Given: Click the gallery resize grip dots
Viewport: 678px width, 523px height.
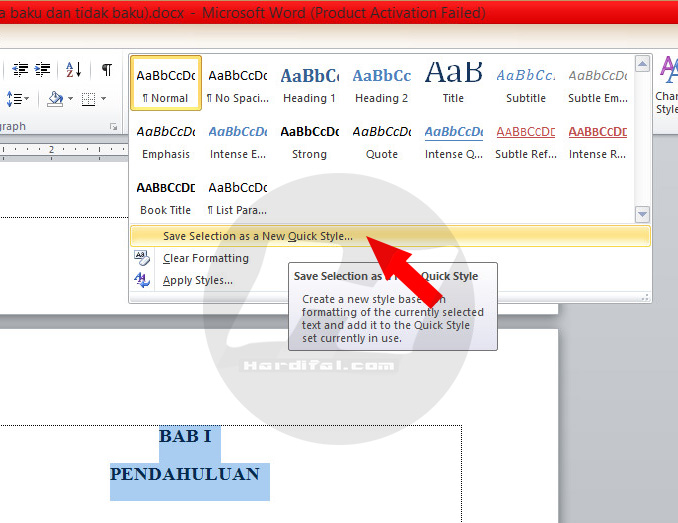Looking at the screenshot, I should 645,297.
